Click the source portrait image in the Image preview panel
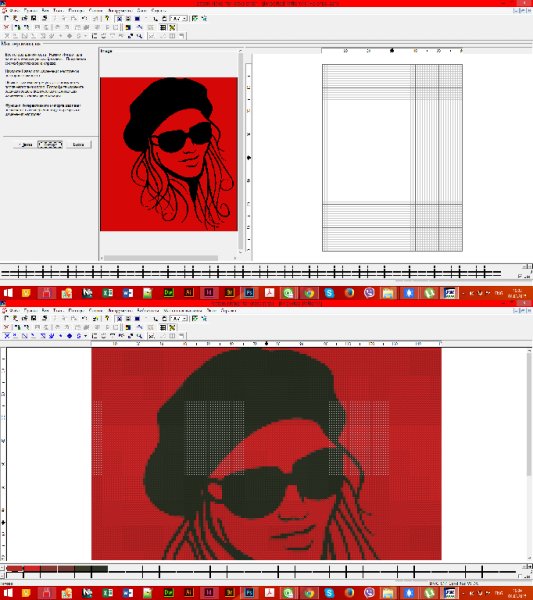This screenshot has height=600, width=533. pos(169,154)
